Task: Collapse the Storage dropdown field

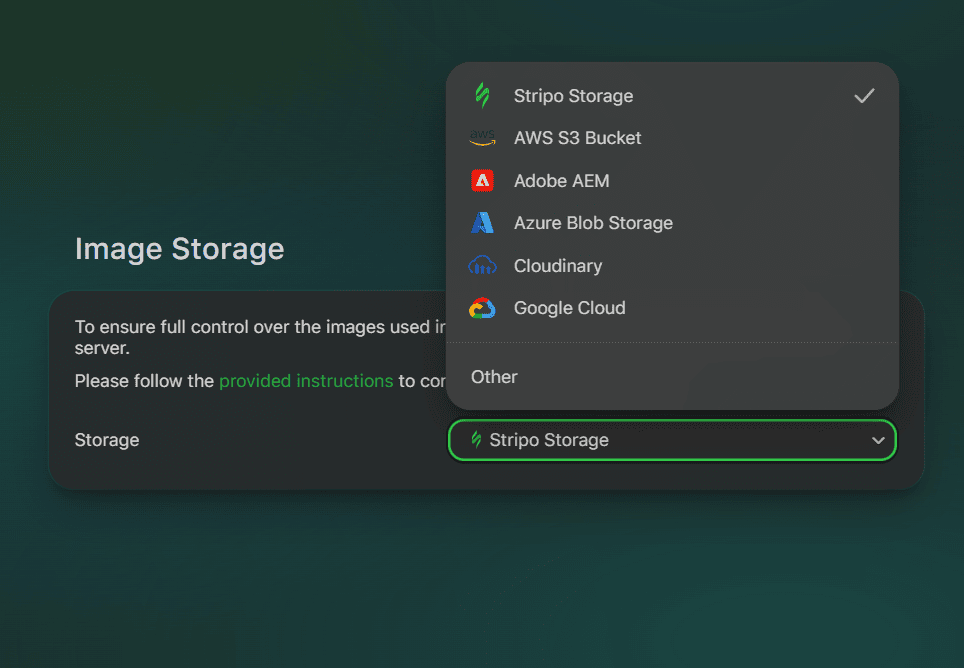Action: point(672,440)
